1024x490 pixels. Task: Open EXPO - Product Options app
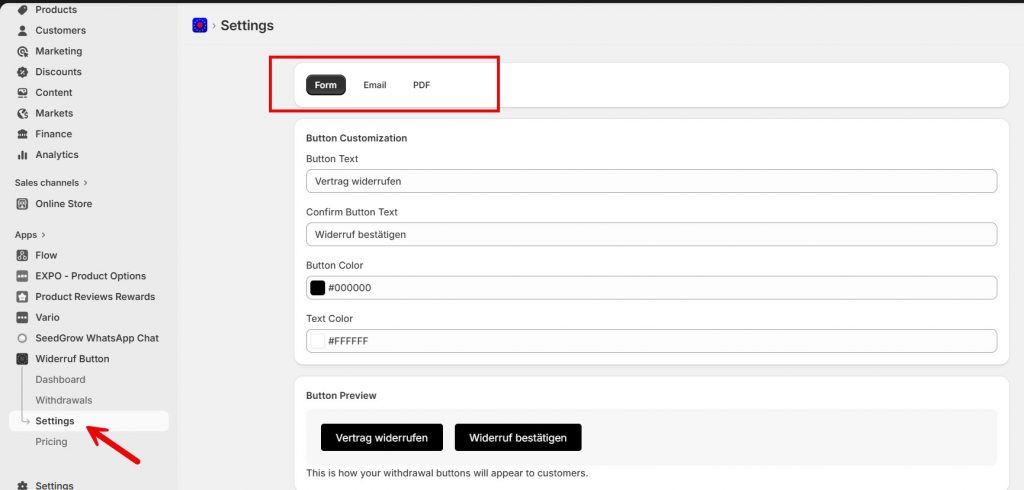pyautogui.click(x=89, y=276)
